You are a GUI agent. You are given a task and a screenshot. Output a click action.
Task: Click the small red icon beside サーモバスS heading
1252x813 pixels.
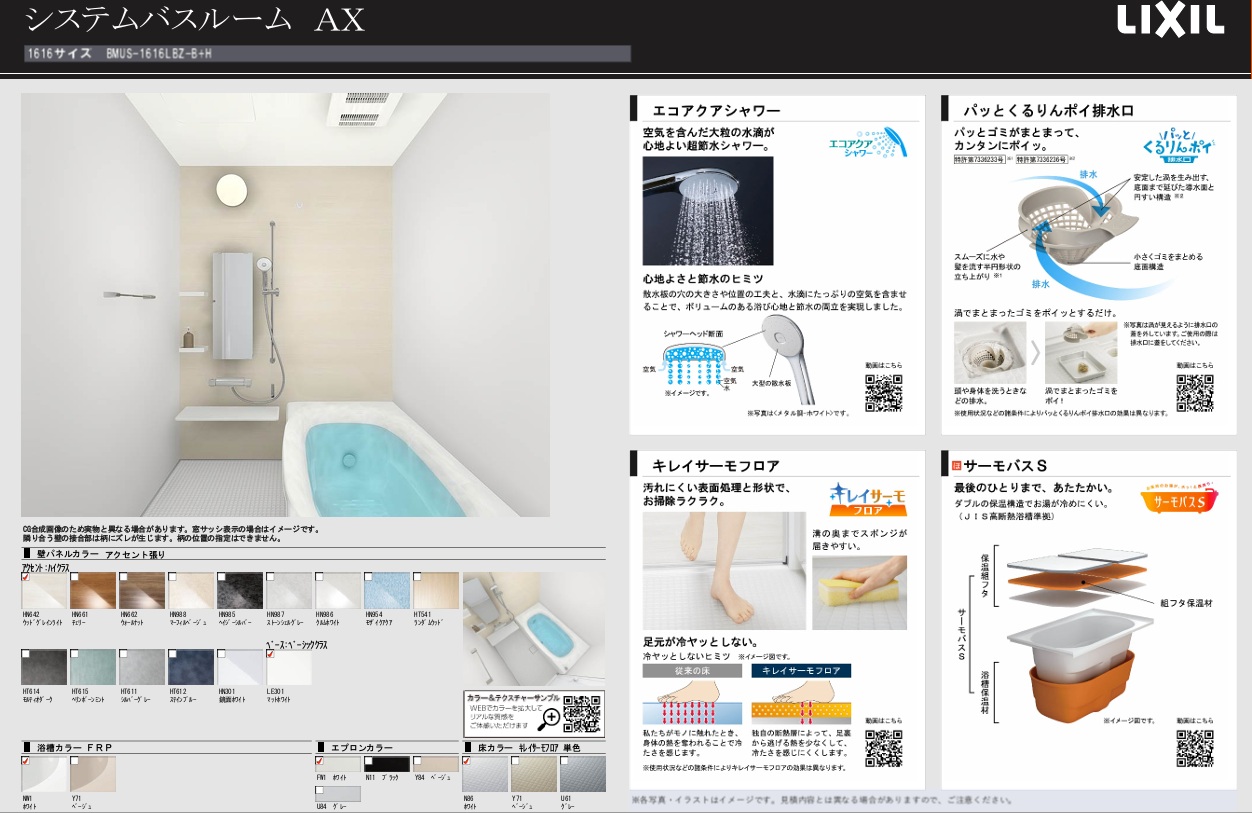tap(957, 465)
